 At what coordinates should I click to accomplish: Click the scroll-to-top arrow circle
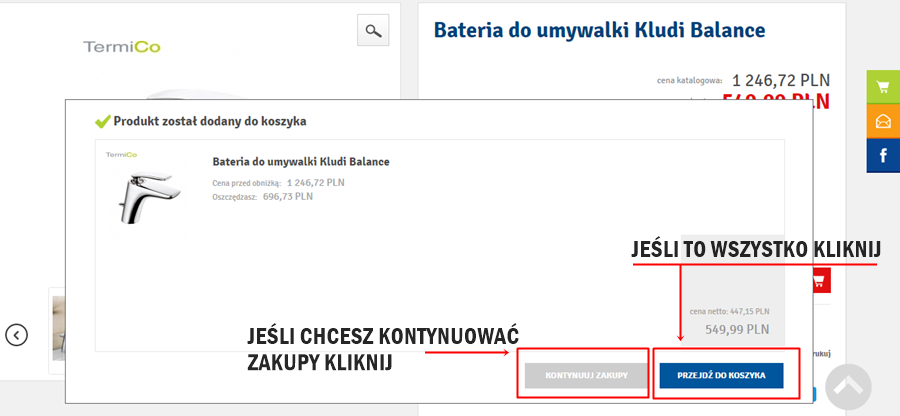pos(848,387)
